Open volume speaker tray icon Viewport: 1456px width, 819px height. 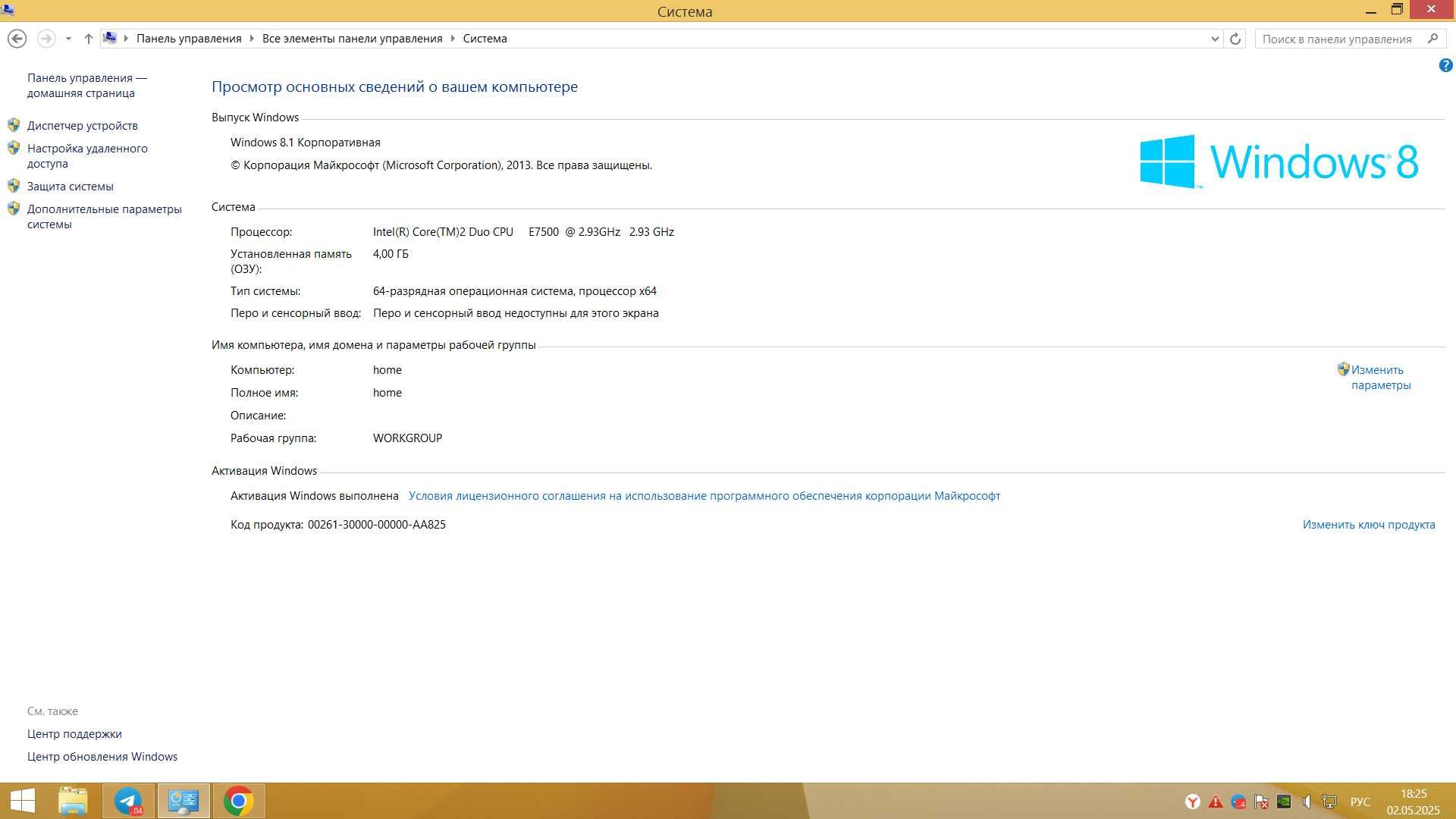click(x=1307, y=802)
